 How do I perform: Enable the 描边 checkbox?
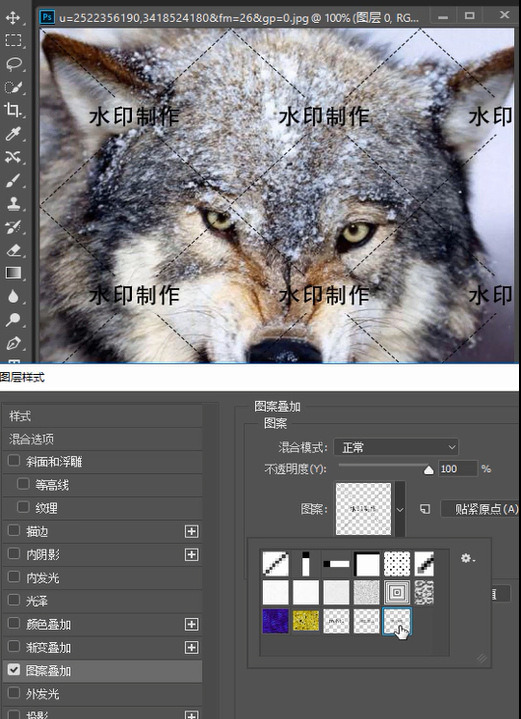point(14,531)
